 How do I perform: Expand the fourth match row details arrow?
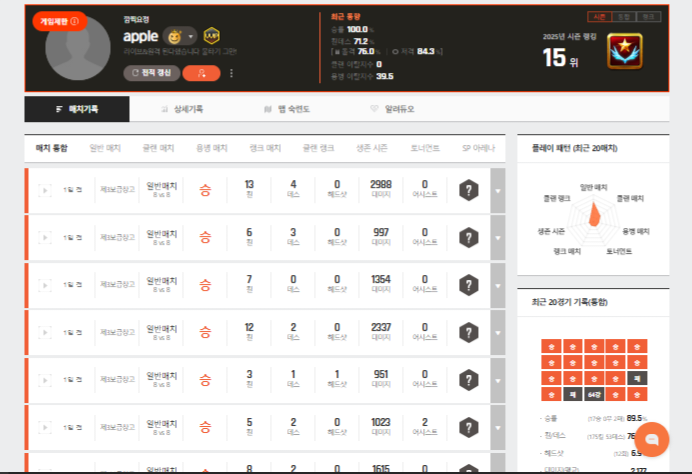click(x=498, y=334)
